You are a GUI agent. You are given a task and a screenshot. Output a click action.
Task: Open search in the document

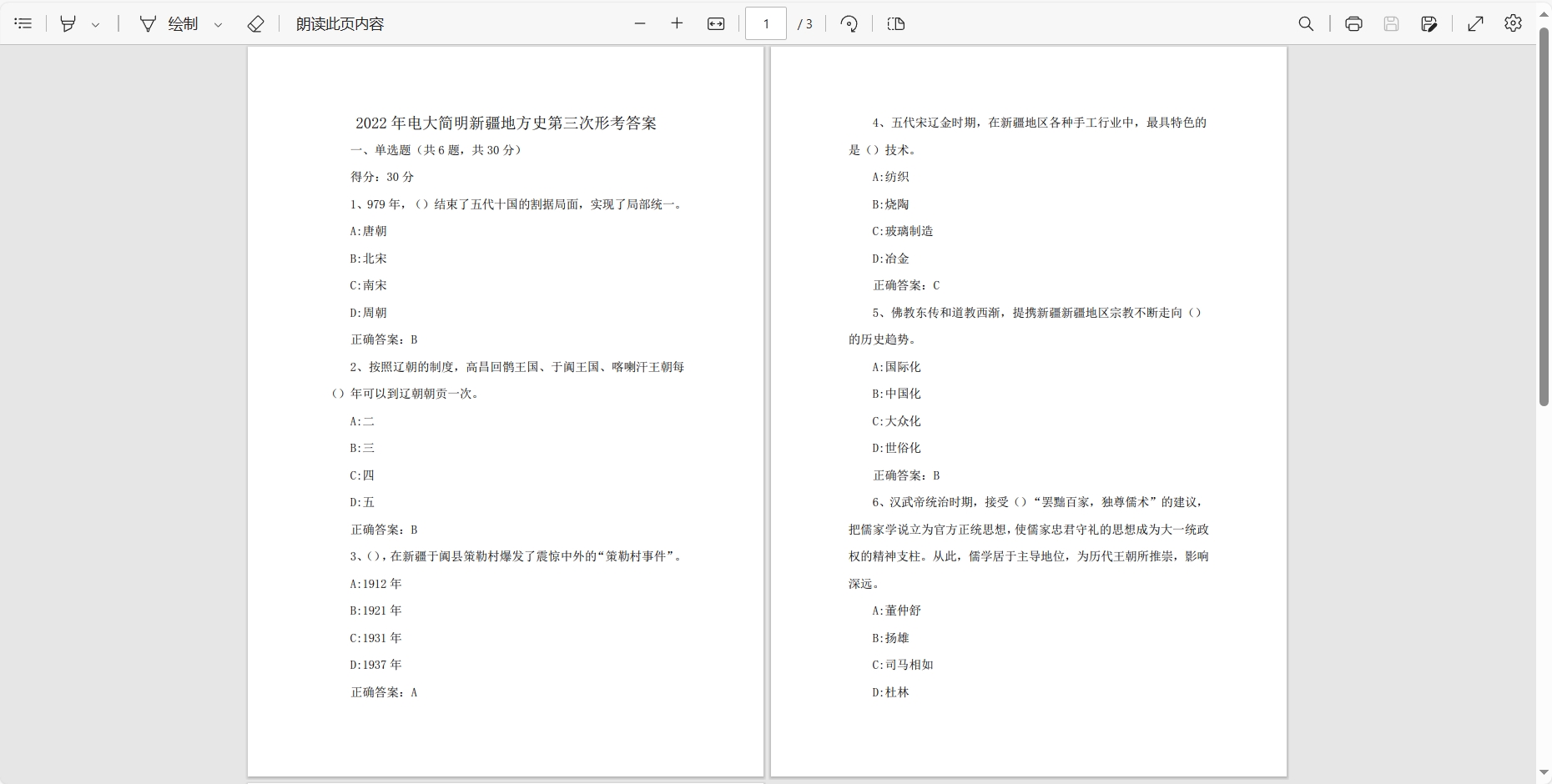point(1307,23)
